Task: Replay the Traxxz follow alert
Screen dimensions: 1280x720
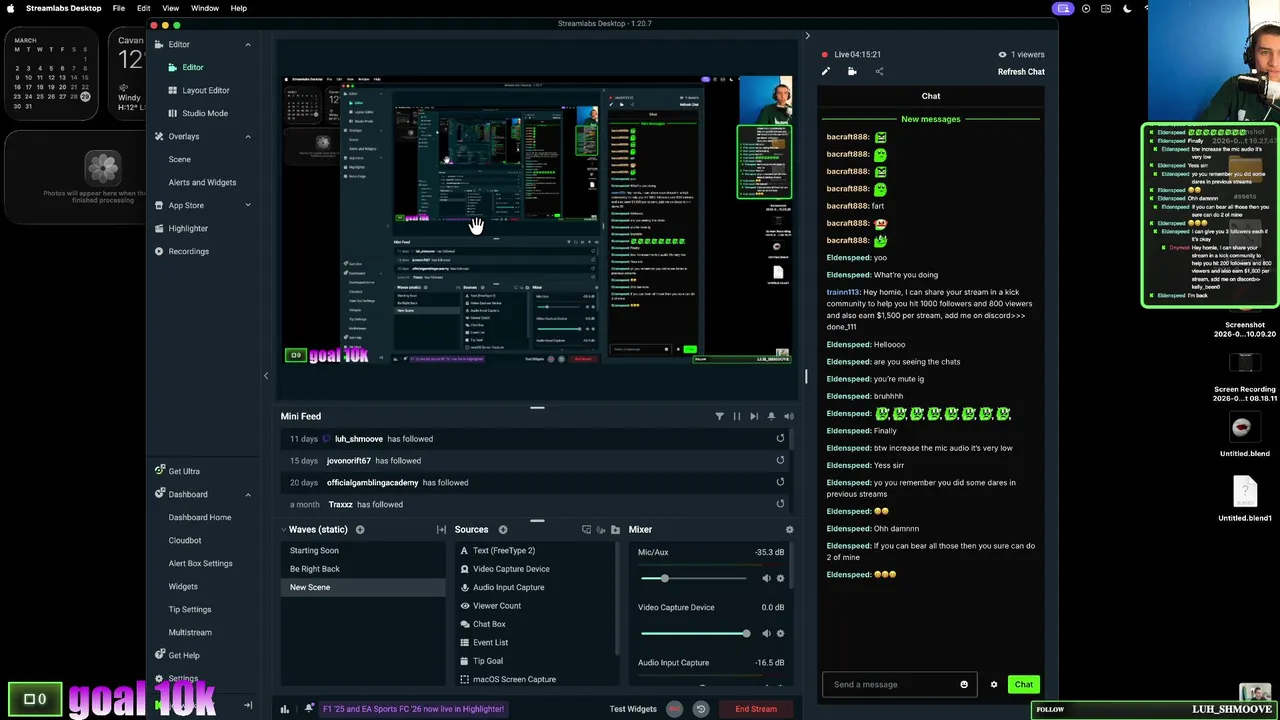Action: (x=780, y=504)
